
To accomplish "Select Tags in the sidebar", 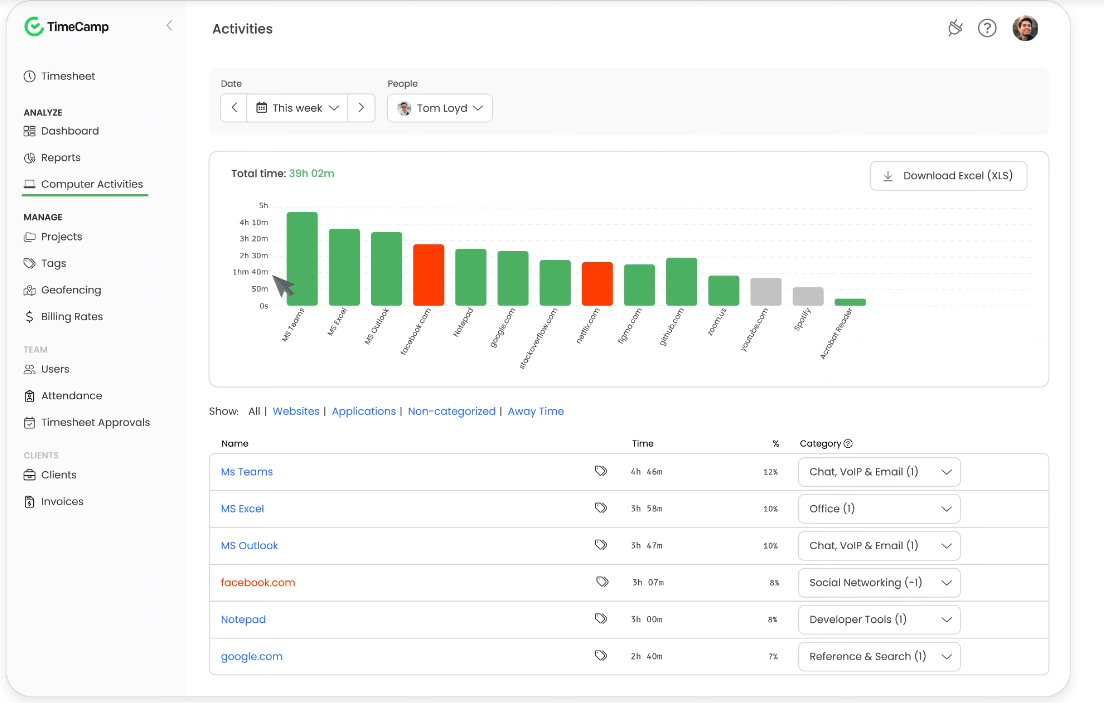I will coord(53,263).
